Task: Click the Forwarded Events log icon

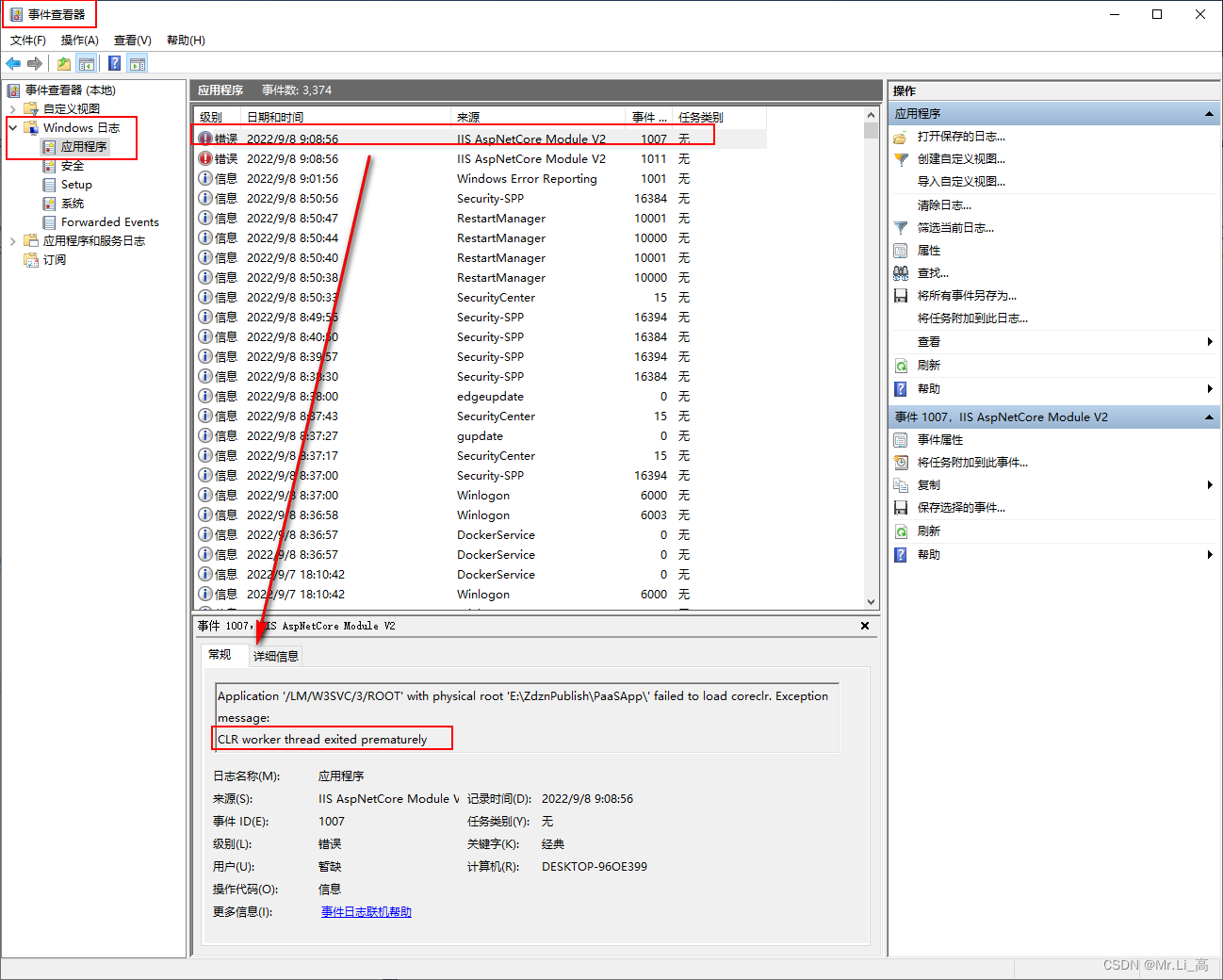Action: 49,222
